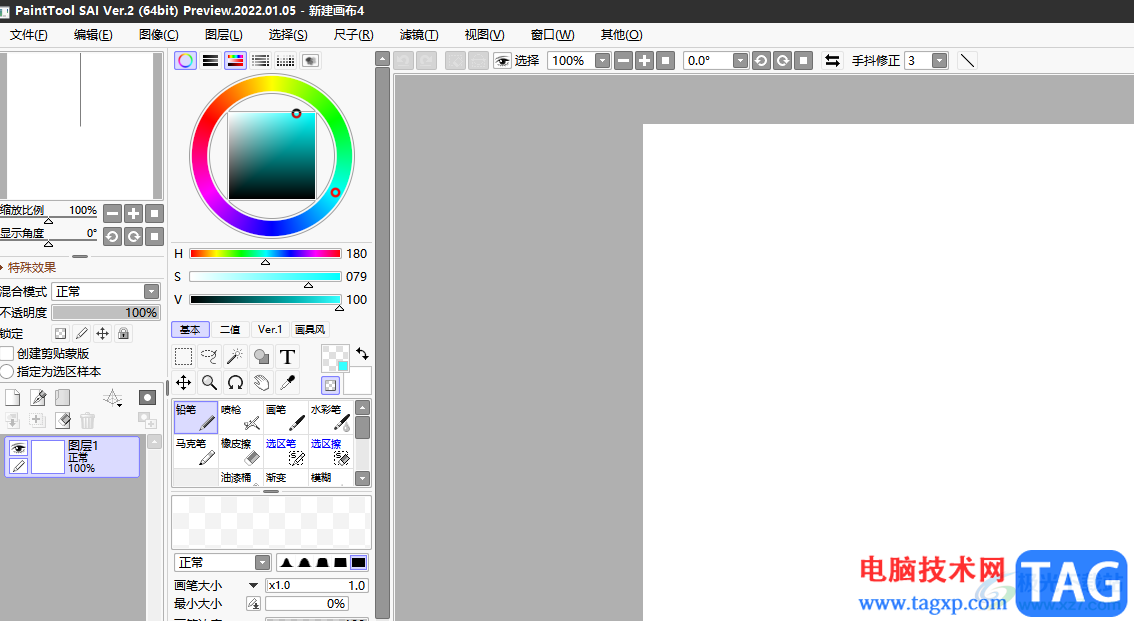Zoom out canvas with toolbar minus button

pos(623,61)
